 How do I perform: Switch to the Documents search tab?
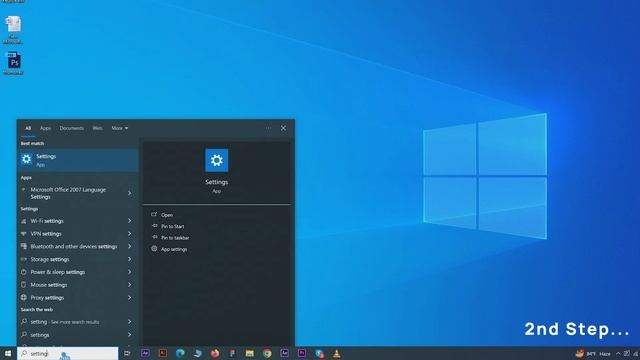71,128
